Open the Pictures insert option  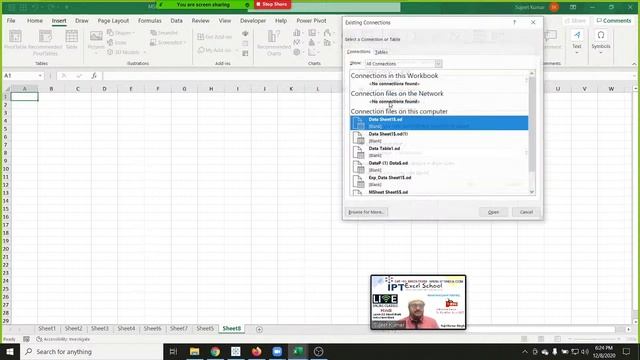tap(96, 41)
